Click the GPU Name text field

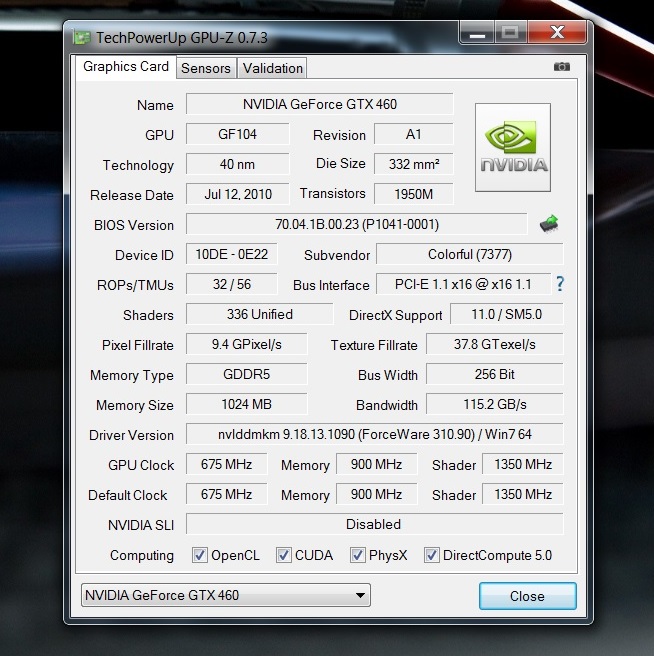click(x=319, y=104)
